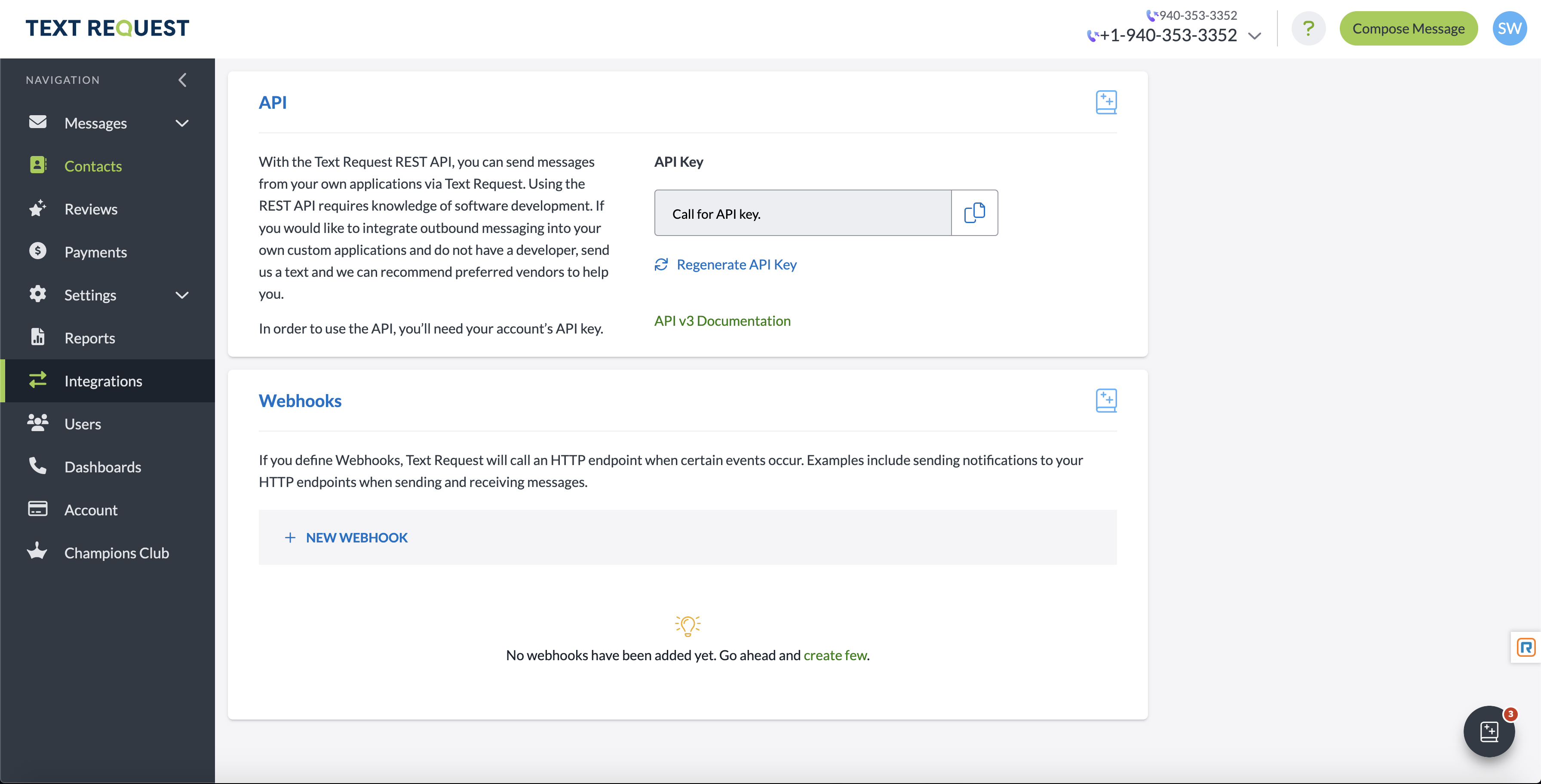Open the Reviews section

tap(91, 209)
